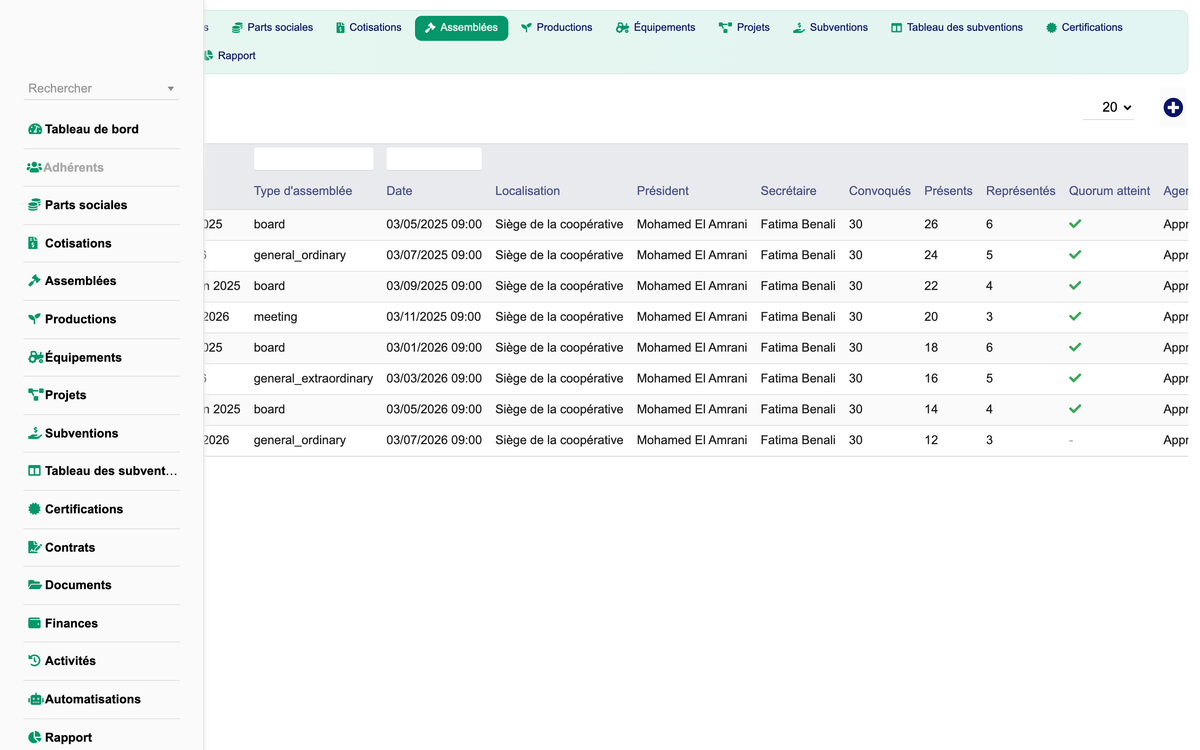The image size is (1200, 750).
Task: Click the date 03/01/2026 09:00 cell
Action: (434, 348)
